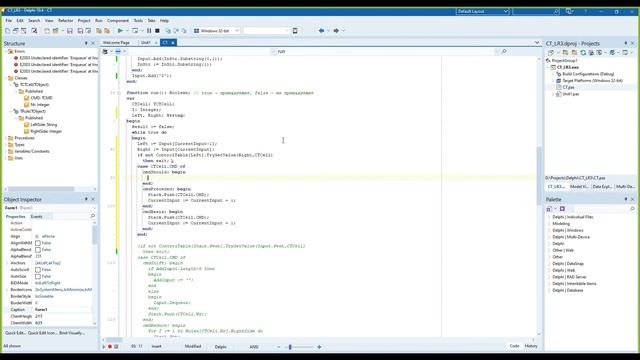Select Delphi | RAD Server palette category

pos(569,277)
